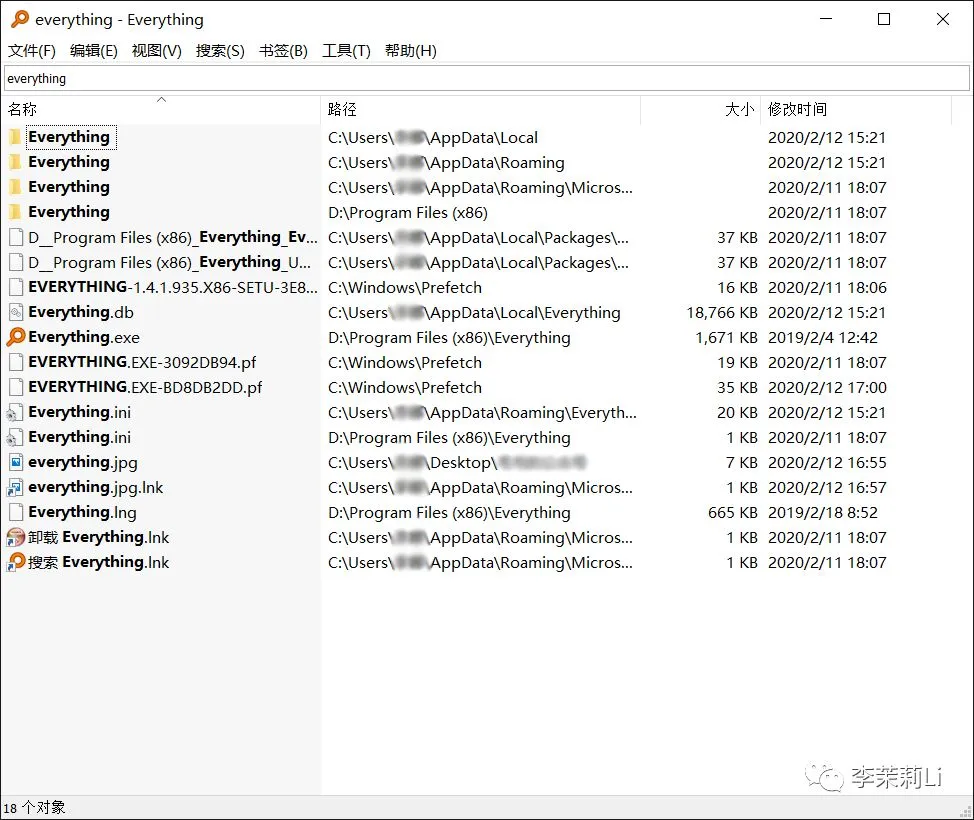Select folder icon of Everything in D:\Program Files (x86)

pyautogui.click(x=16, y=212)
